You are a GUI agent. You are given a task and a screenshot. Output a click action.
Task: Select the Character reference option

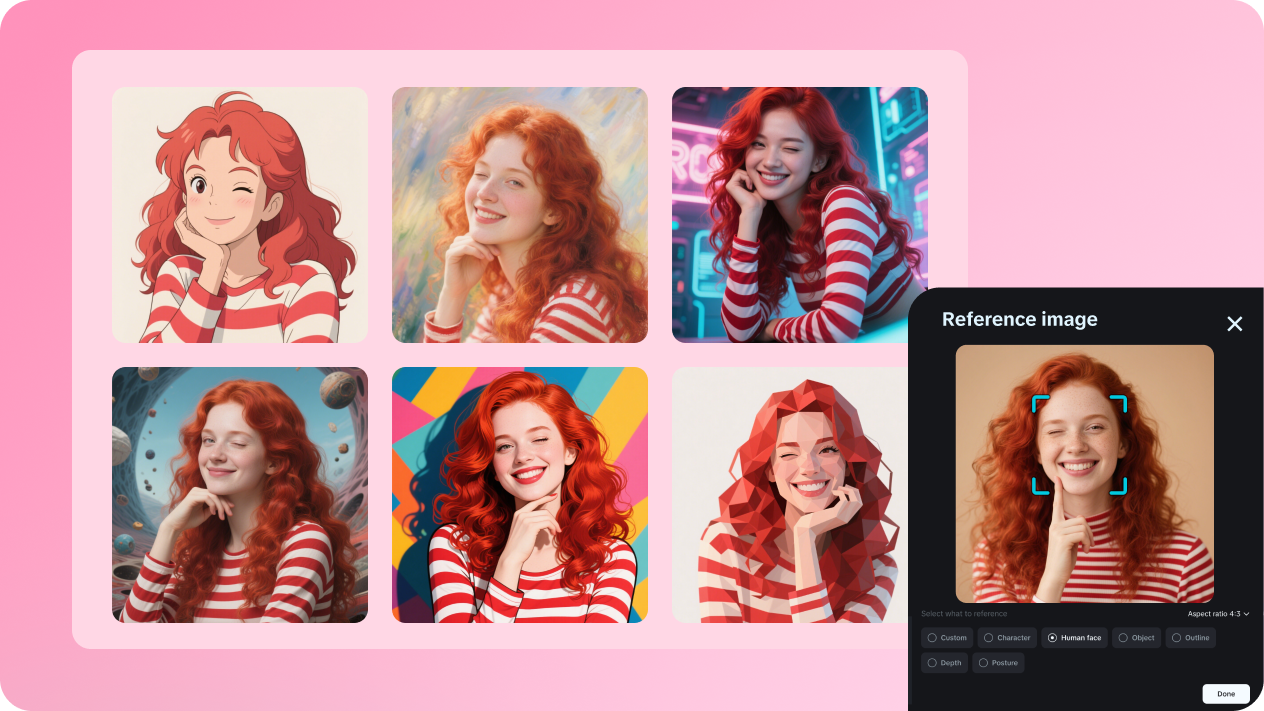click(x=1006, y=637)
